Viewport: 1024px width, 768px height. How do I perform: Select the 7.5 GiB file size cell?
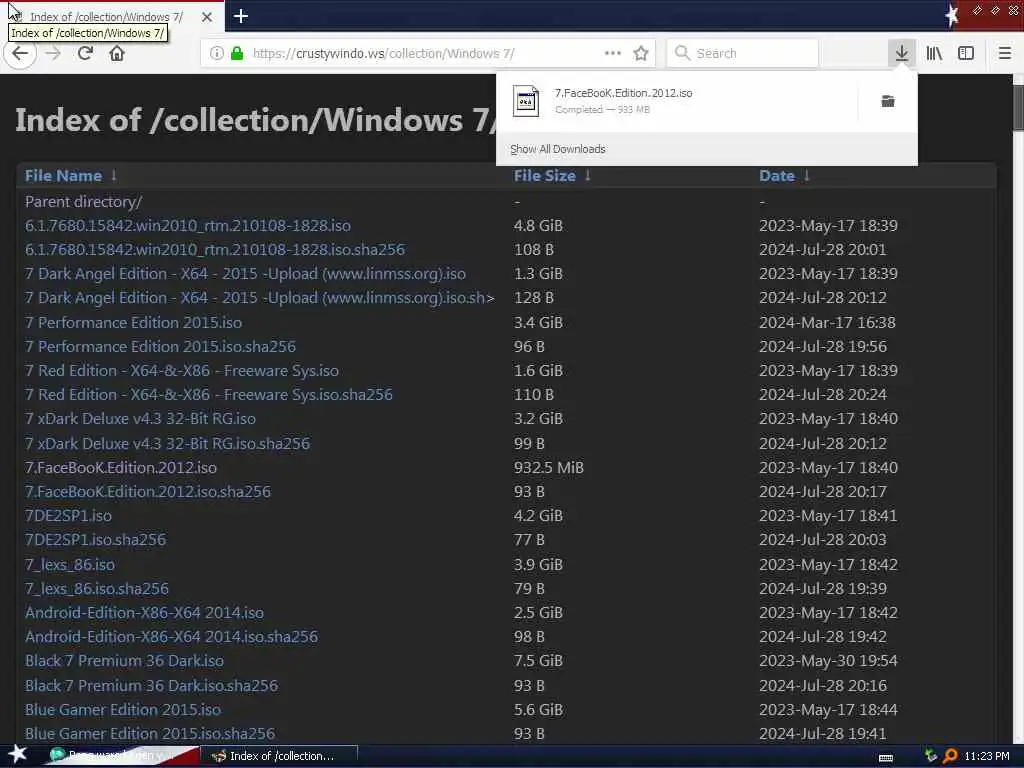538,660
